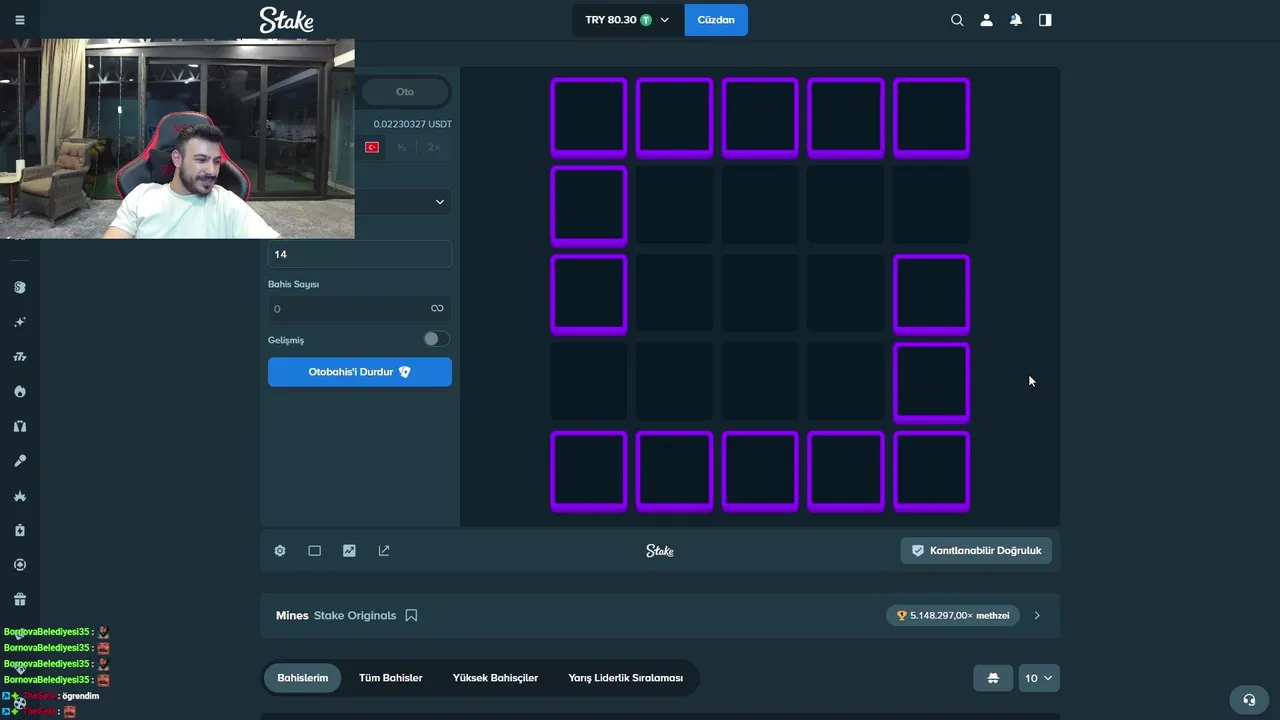Bookmark Mines as favorite
Image resolution: width=1280 pixels, height=720 pixels.
411,616
